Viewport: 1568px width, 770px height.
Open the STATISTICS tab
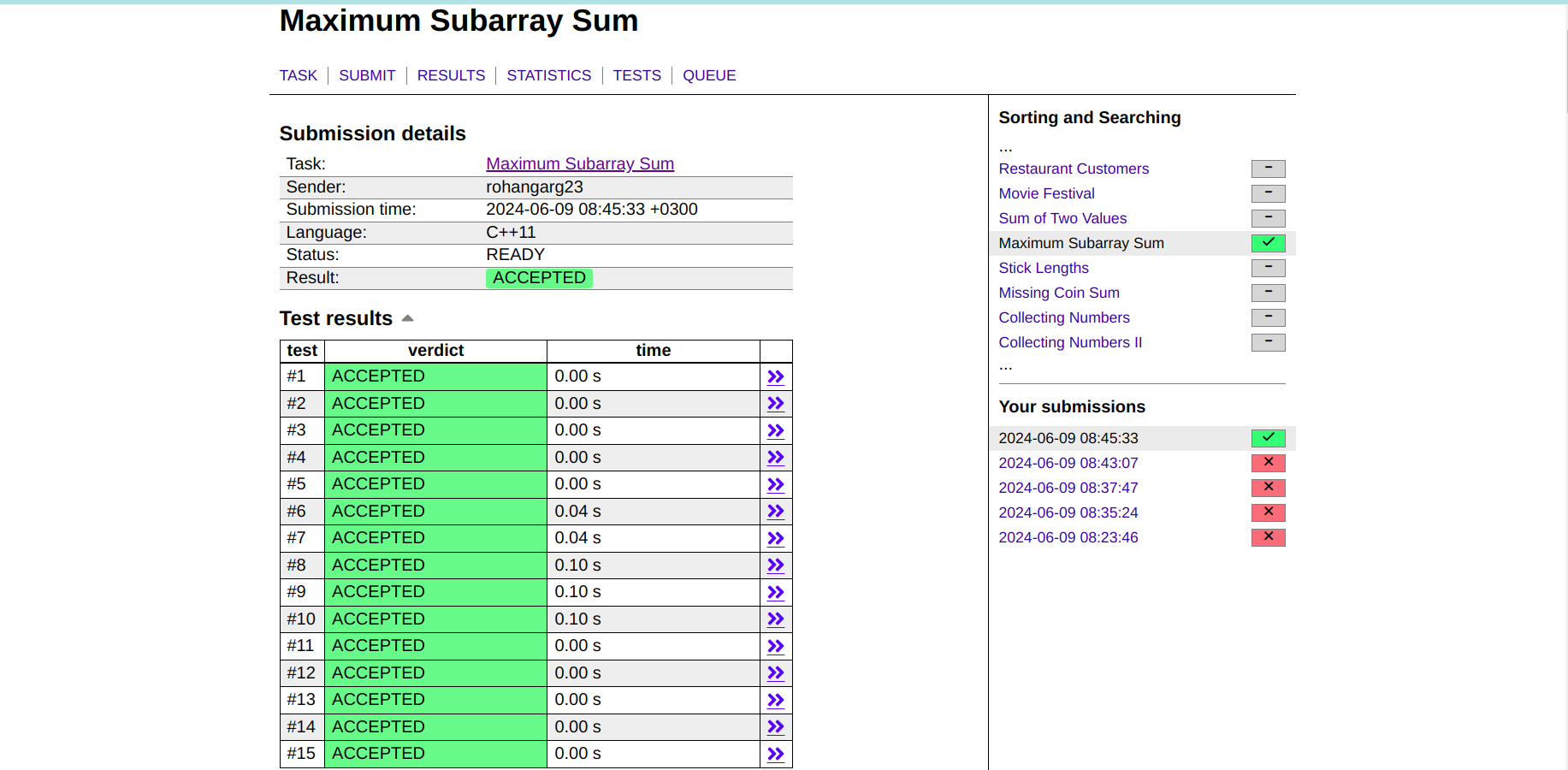[x=549, y=75]
